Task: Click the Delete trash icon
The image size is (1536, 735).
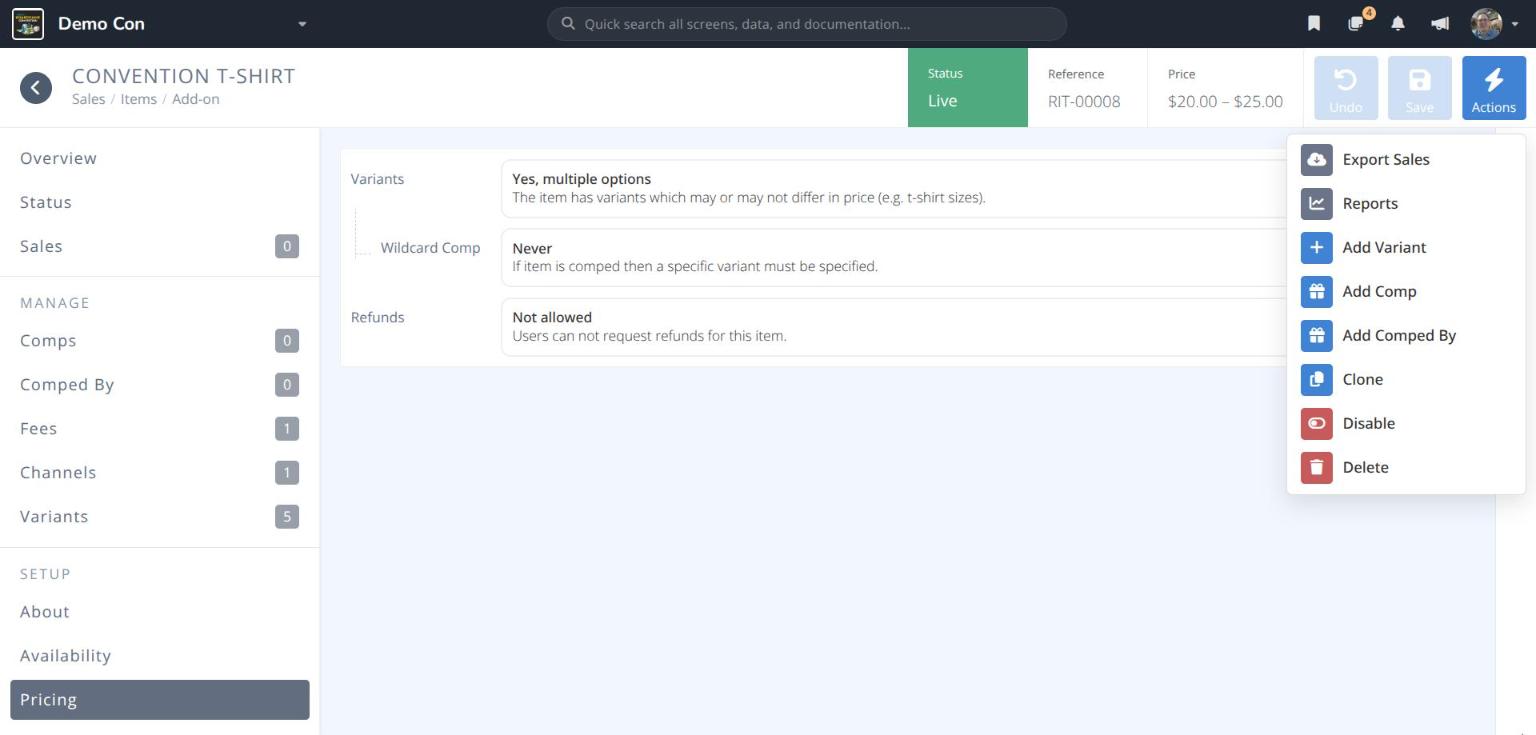Action: click(1317, 467)
